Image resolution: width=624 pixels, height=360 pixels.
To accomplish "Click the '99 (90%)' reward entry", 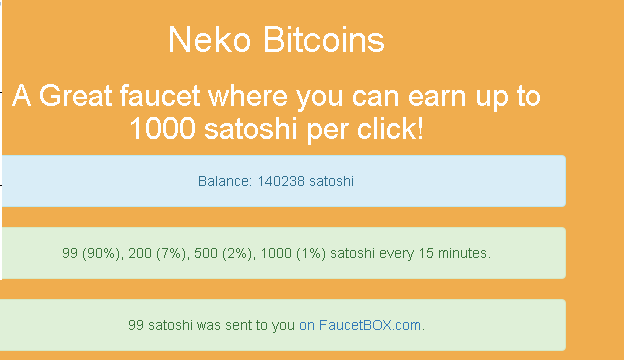I will pyautogui.click(x=92, y=253).
